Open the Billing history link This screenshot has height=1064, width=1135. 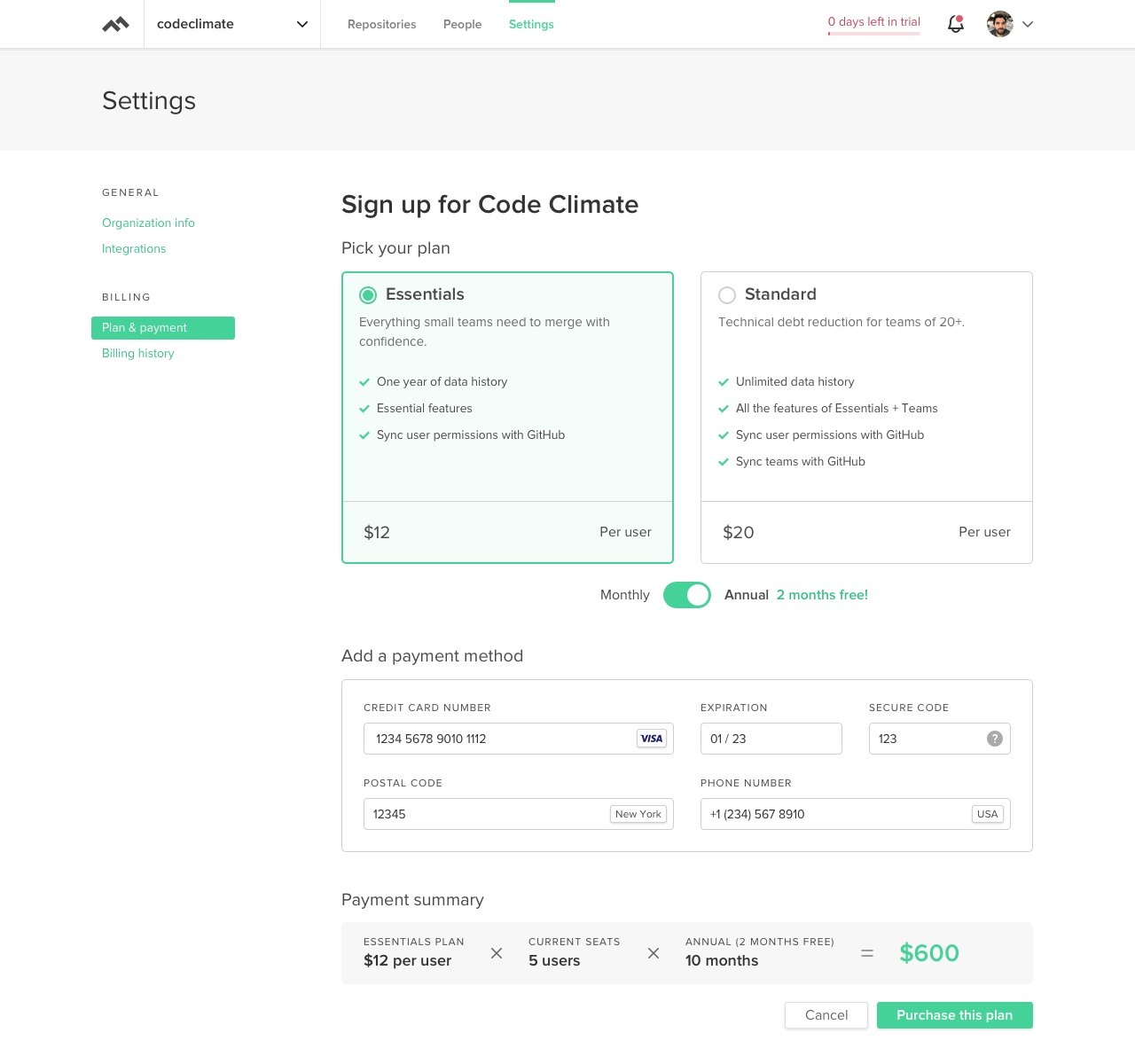pyautogui.click(x=138, y=353)
